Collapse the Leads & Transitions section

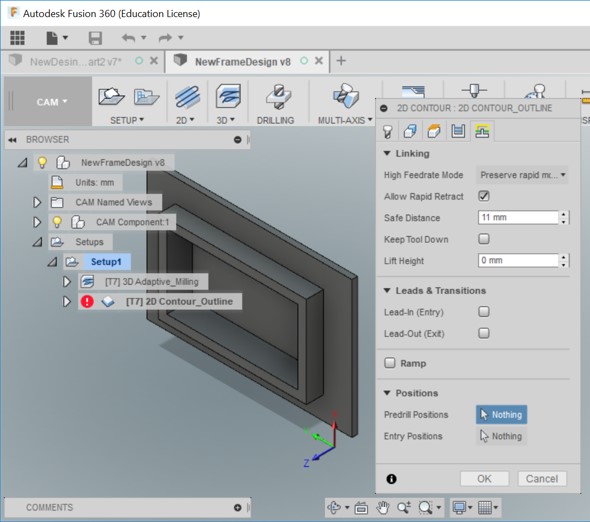387,291
